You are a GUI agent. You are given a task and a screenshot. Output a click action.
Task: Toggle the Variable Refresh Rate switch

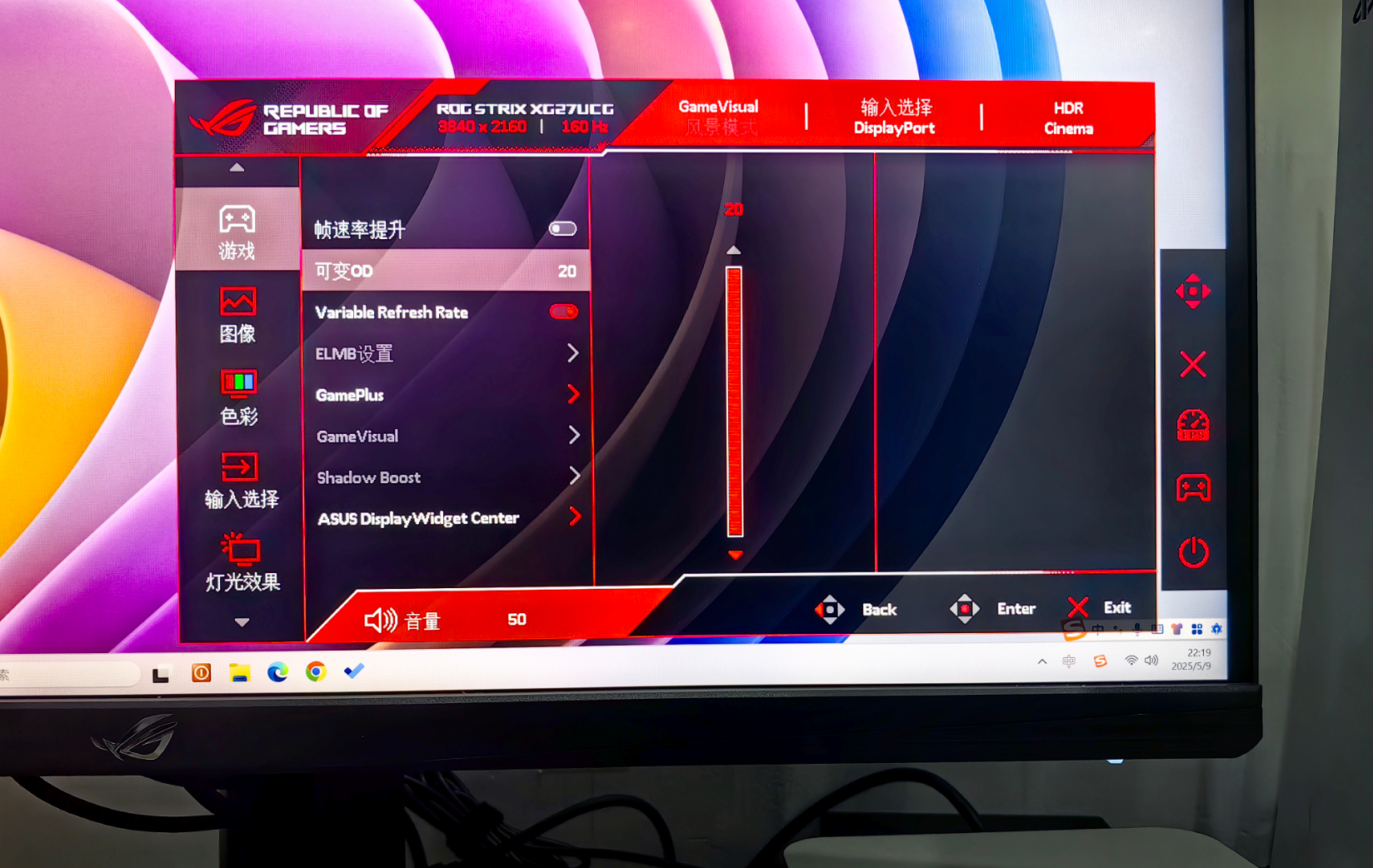564,312
